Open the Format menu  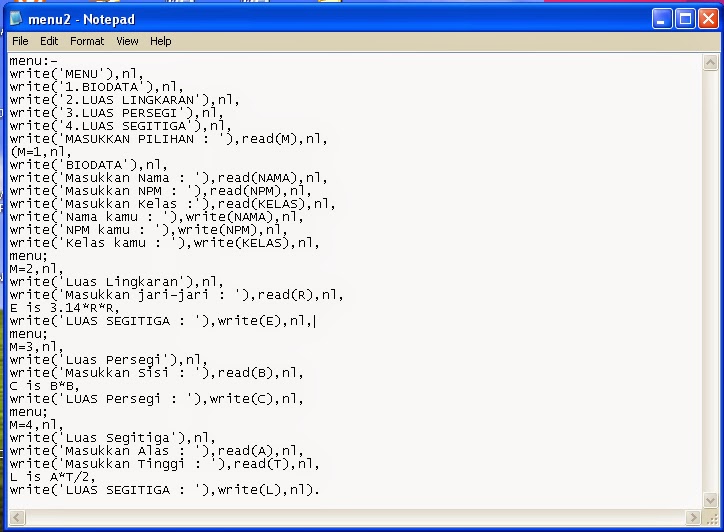point(87,41)
